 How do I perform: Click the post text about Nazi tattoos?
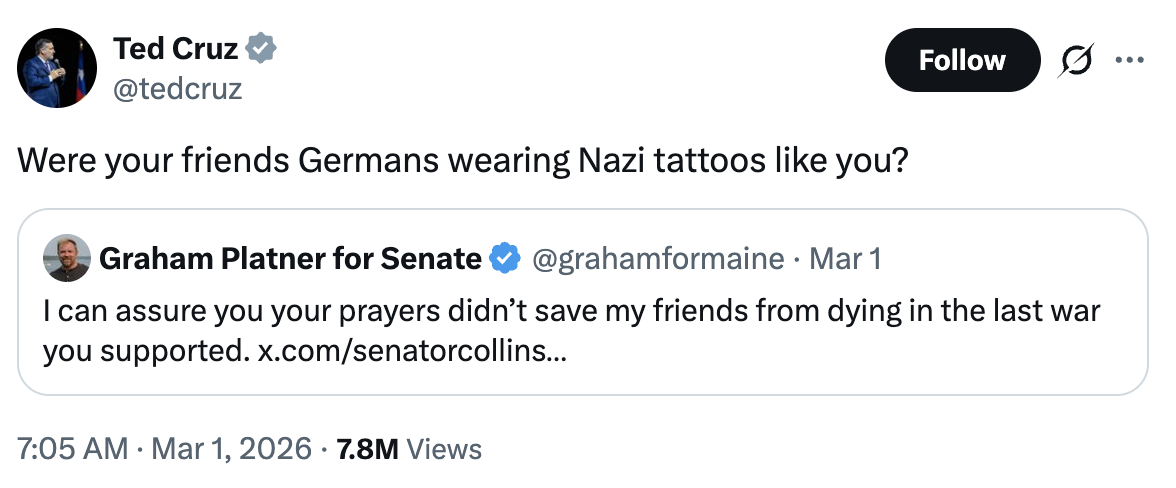point(463,161)
